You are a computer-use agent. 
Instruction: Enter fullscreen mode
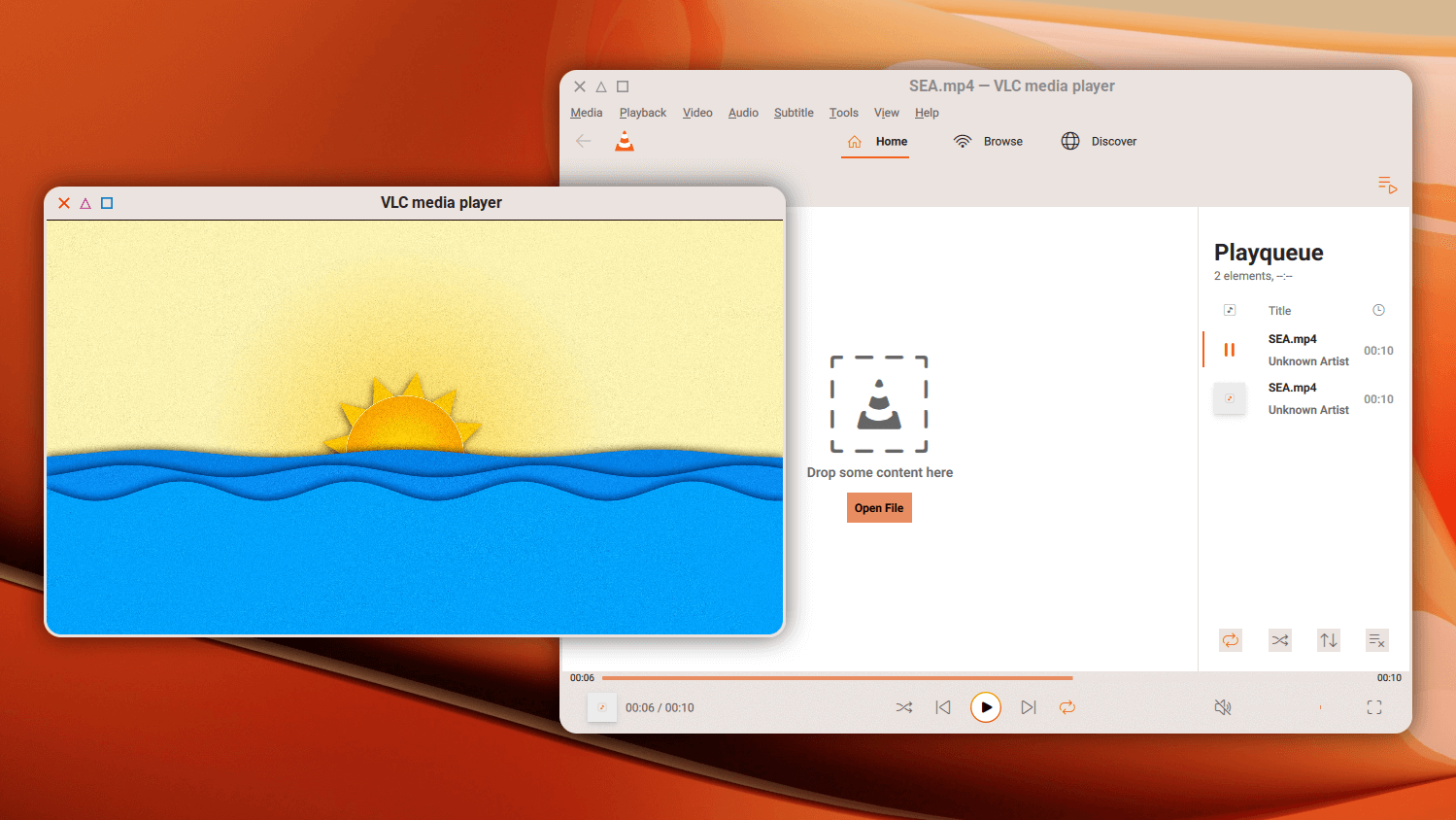pos(1374,707)
